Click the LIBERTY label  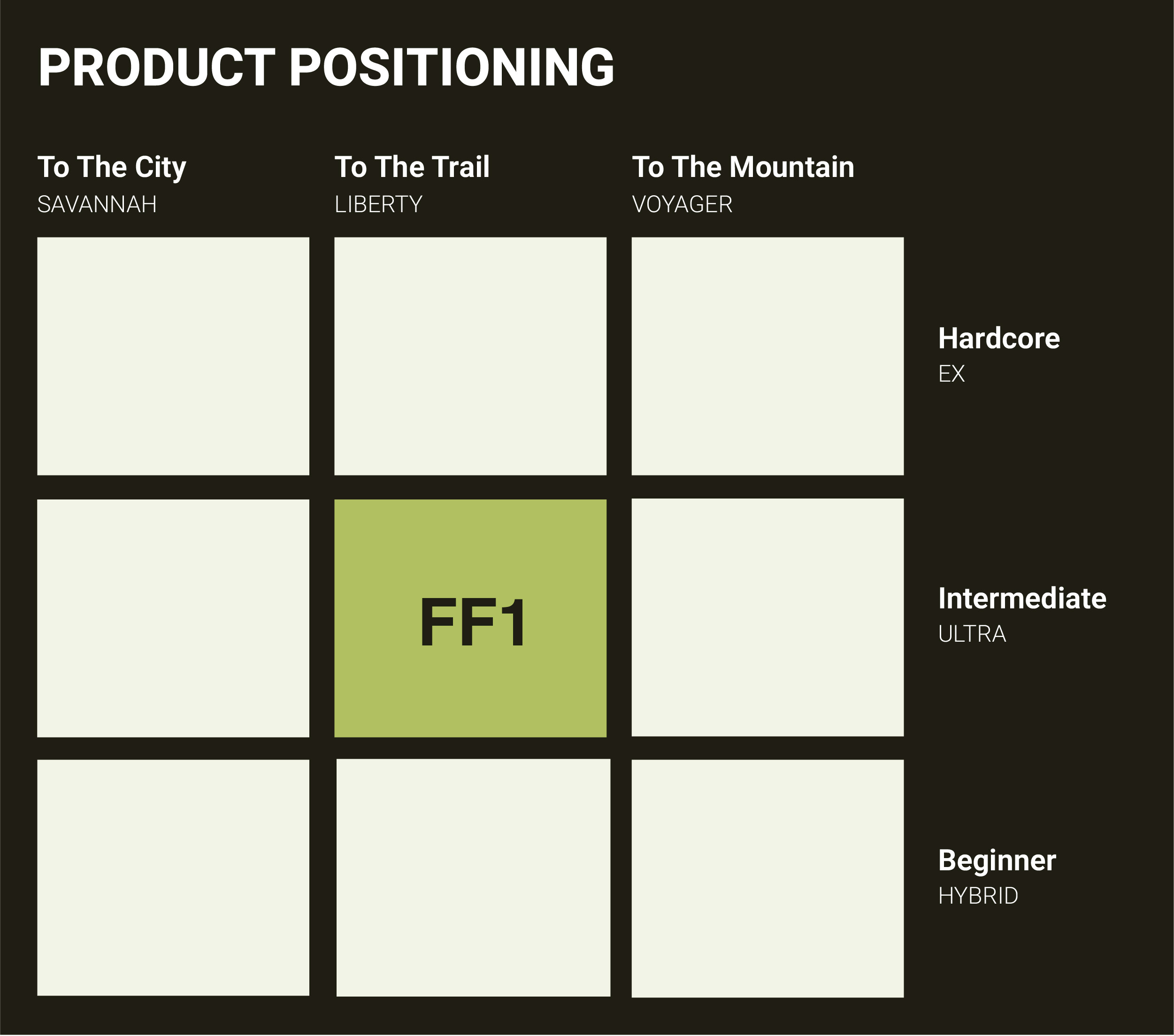click(378, 205)
